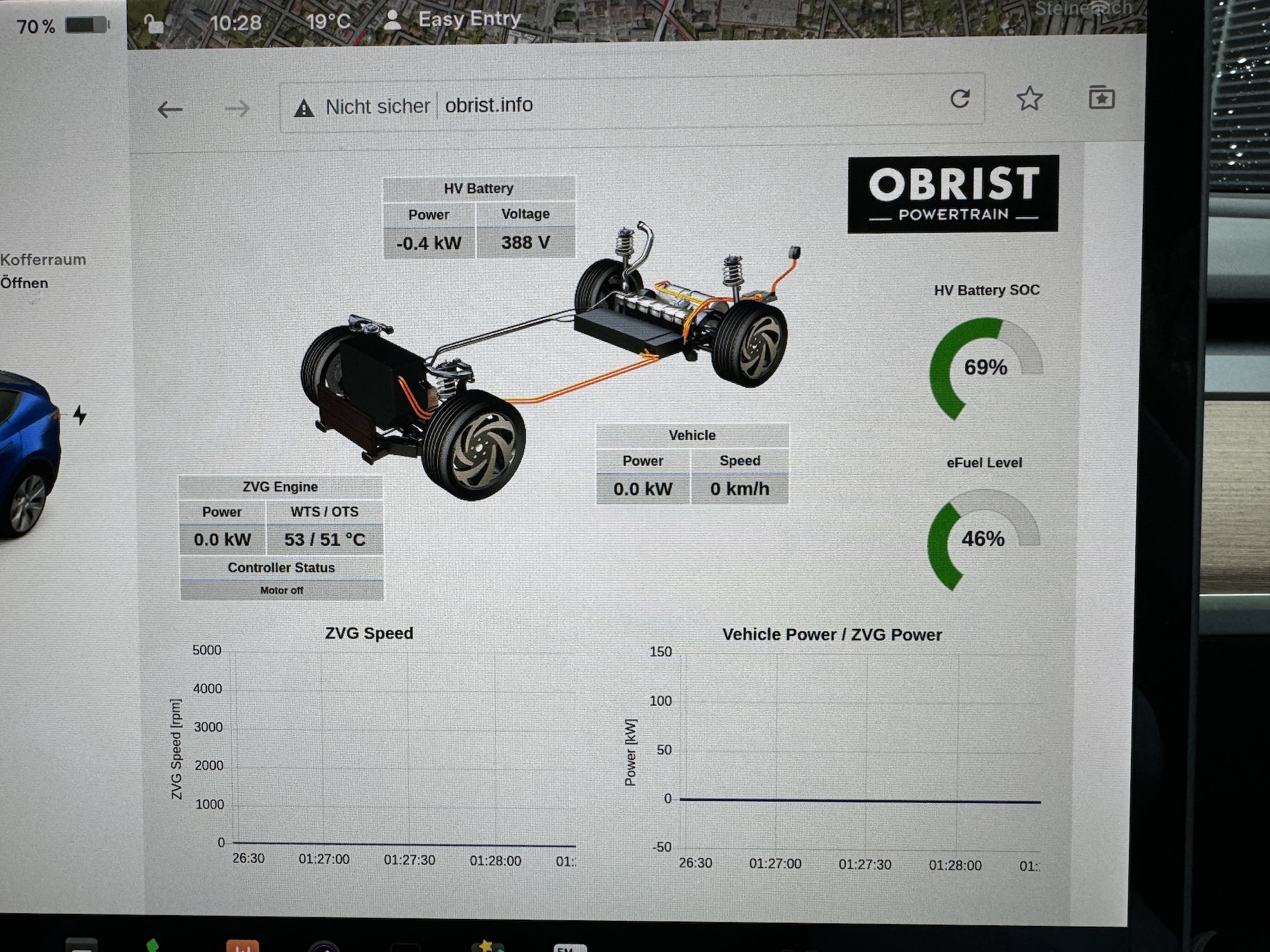Viewport: 1270px width, 952px height.
Task: Tap the 19°C temperature in status bar
Action: point(328,22)
